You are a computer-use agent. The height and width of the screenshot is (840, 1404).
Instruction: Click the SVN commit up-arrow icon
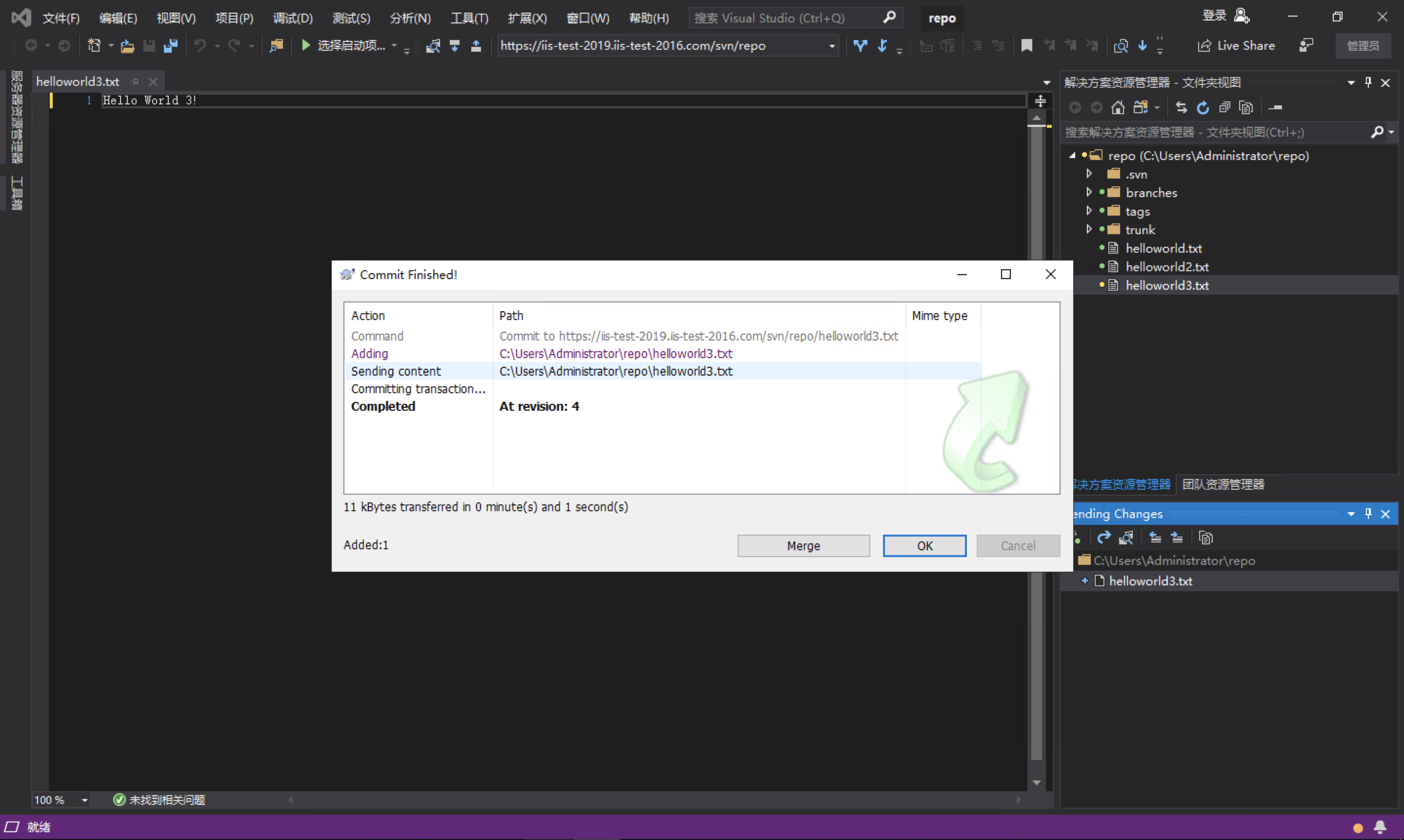476,46
